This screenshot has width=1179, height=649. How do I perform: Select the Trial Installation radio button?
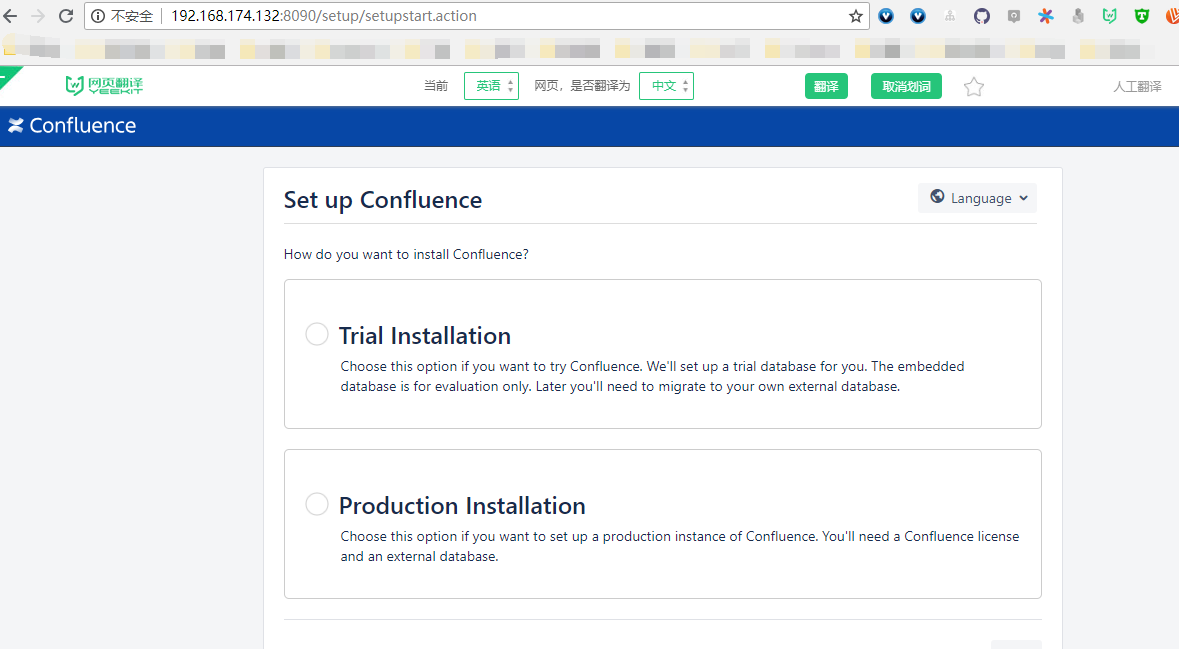pyautogui.click(x=317, y=334)
